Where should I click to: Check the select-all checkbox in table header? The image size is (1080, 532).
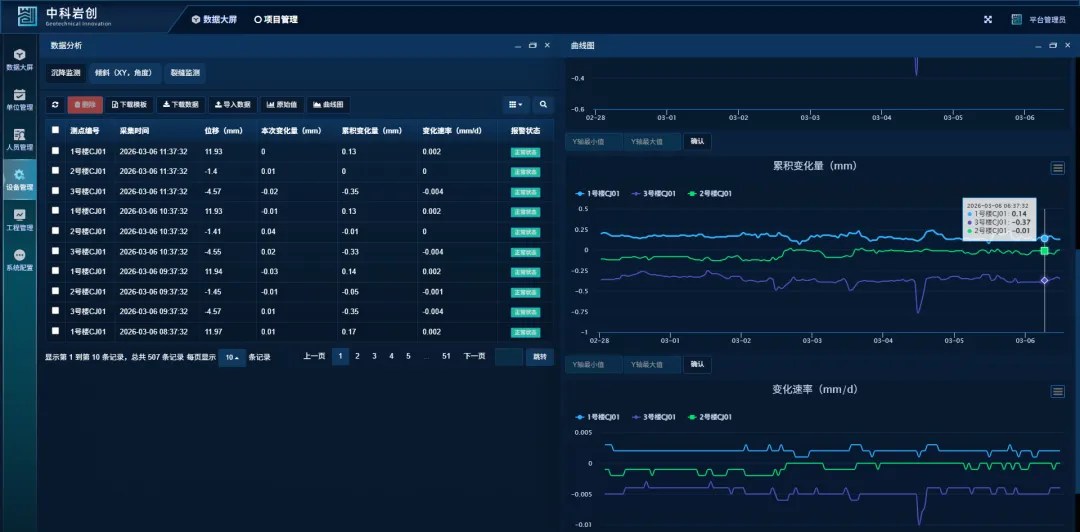tap(56, 130)
